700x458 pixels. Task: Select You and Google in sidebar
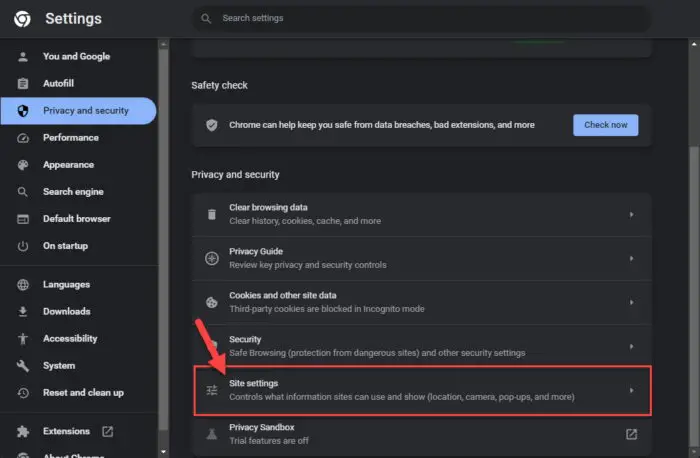pos(76,57)
